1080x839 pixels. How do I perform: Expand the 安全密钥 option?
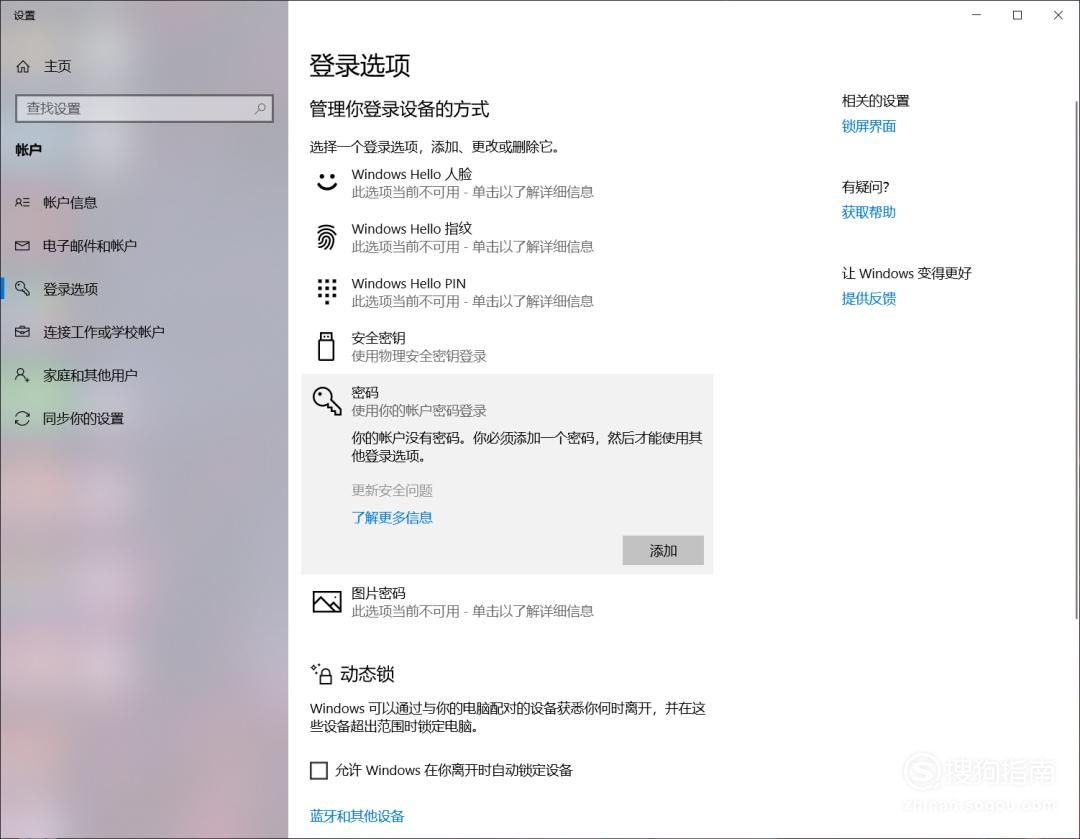tap(507, 346)
